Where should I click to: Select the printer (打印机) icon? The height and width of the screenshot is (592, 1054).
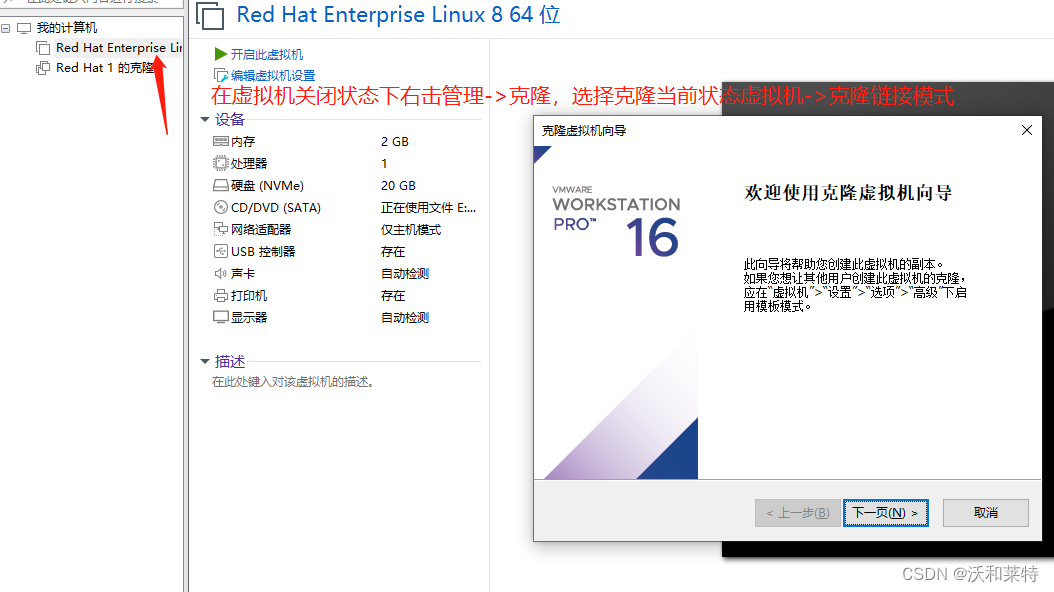point(220,296)
